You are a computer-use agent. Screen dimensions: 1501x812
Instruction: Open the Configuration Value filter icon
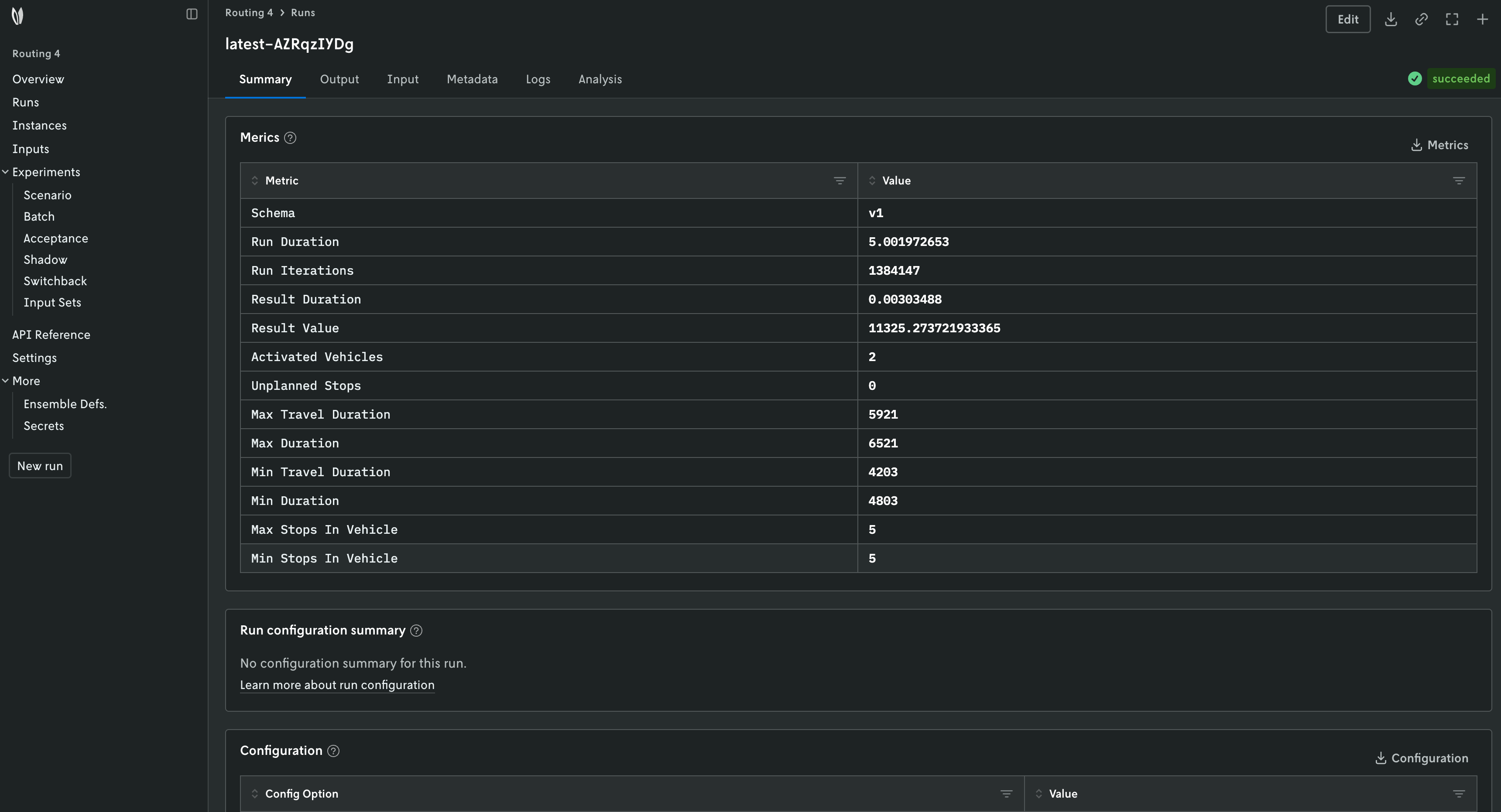[1459, 794]
